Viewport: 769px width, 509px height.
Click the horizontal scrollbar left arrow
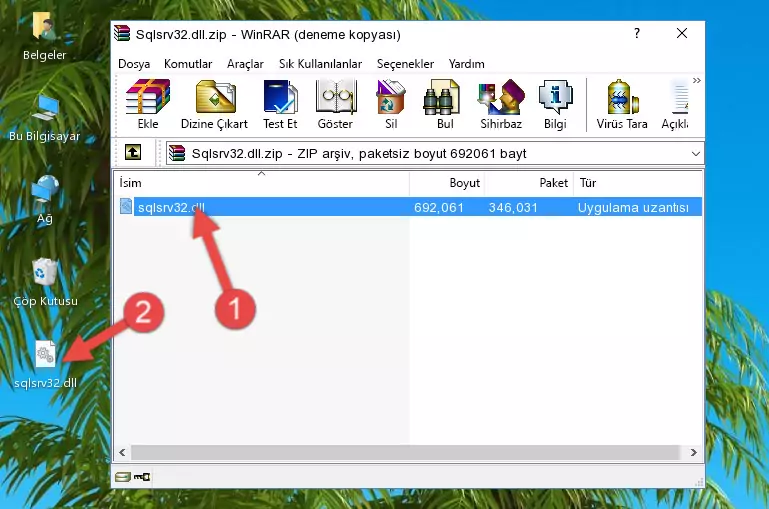click(x=123, y=452)
